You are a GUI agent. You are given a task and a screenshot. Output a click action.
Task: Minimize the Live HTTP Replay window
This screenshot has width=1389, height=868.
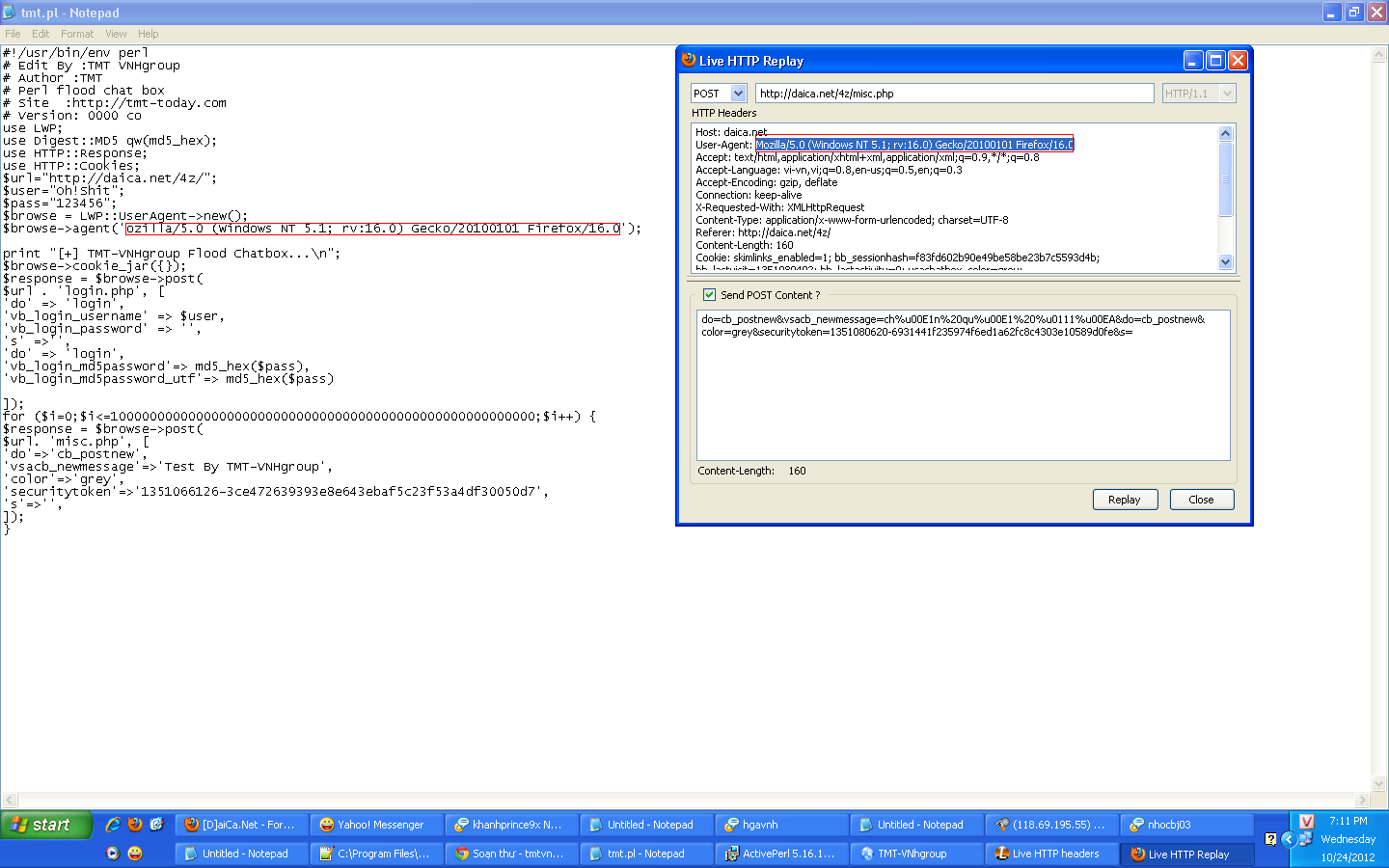[x=1193, y=61]
